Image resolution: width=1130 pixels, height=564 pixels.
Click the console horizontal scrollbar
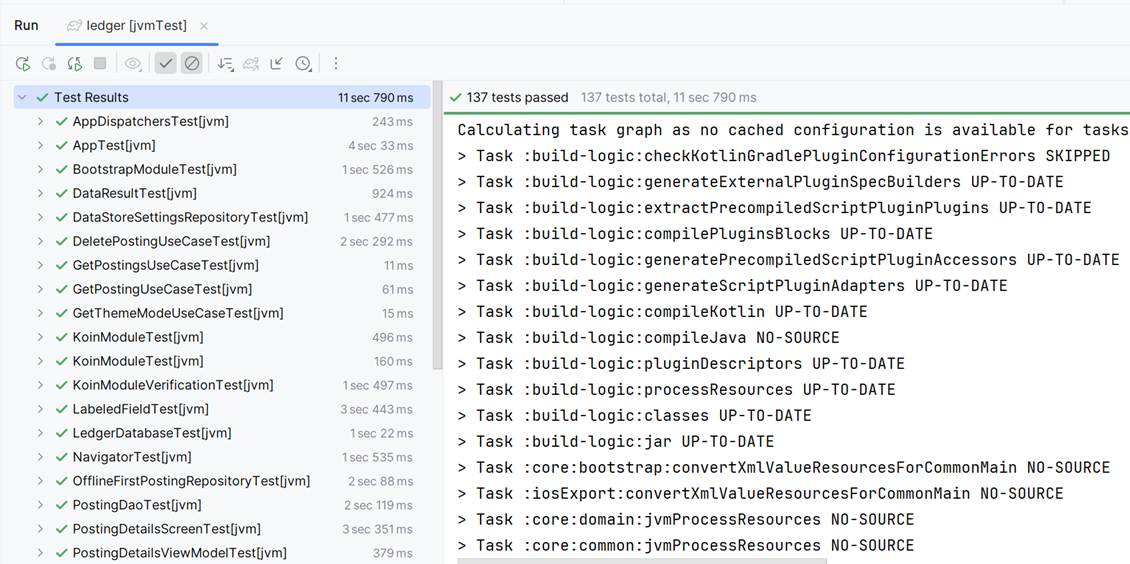(642, 560)
